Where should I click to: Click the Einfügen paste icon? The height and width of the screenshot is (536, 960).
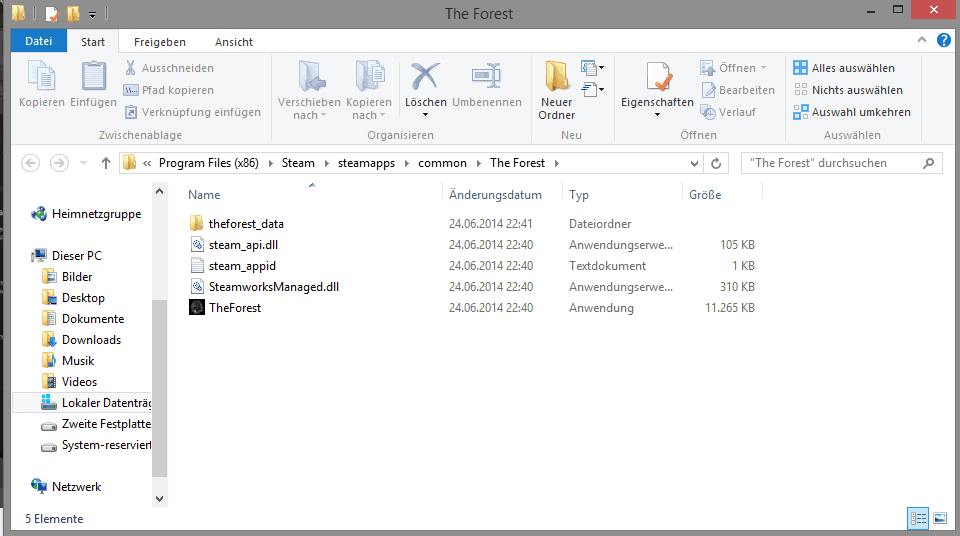tap(93, 78)
